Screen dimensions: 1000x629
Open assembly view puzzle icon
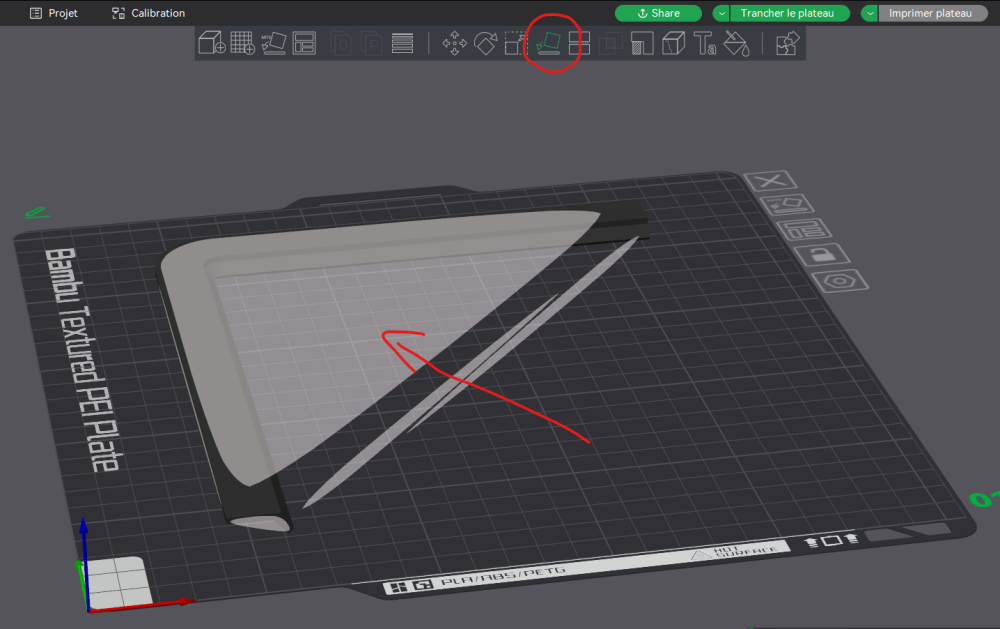point(788,43)
